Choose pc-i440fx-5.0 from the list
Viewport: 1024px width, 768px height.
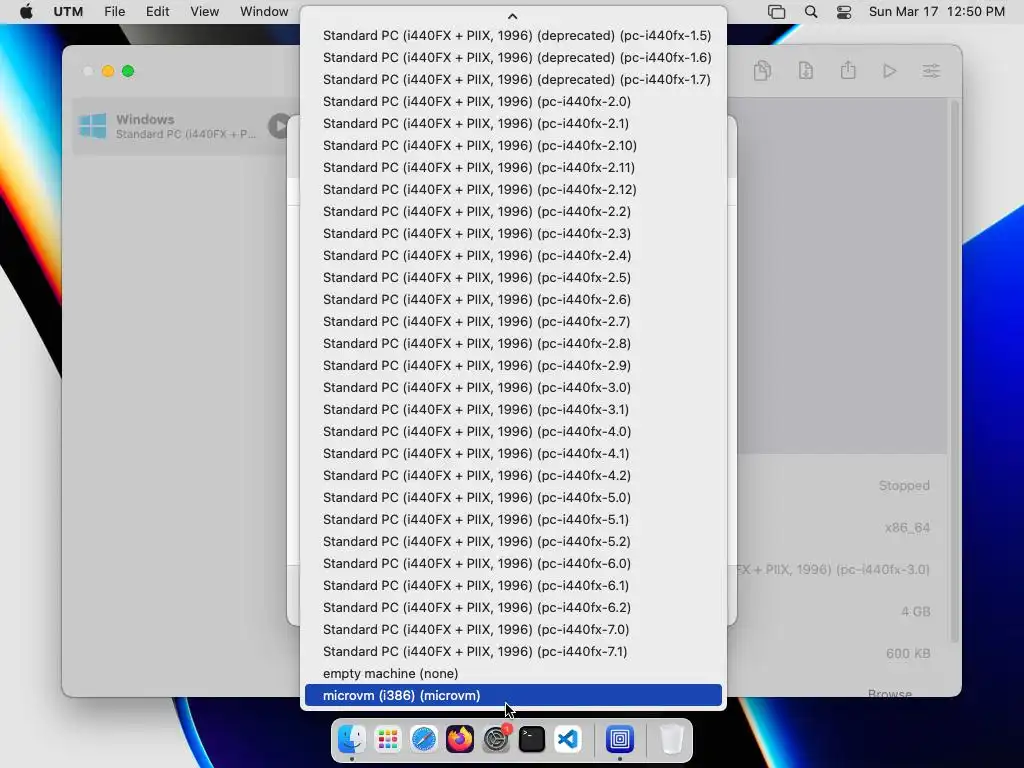(513, 498)
